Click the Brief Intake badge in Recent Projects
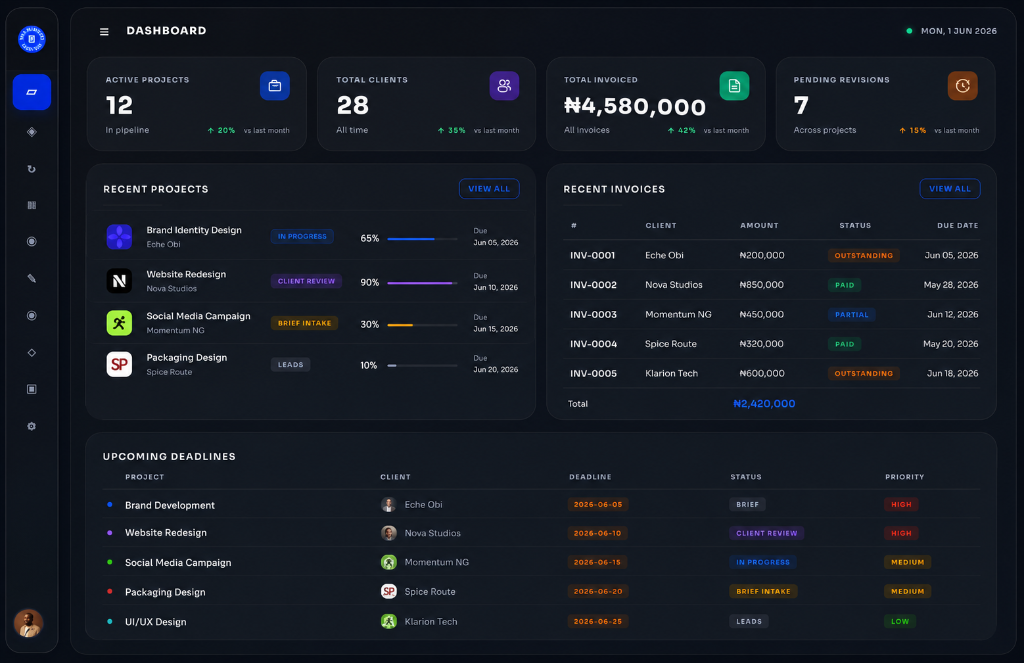The height and width of the screenshot is (663, 1024). tap(304, 323)
